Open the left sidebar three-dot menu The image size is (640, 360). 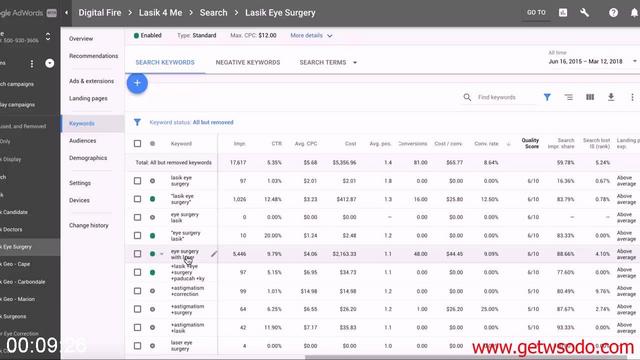click(x=32, y=64)
